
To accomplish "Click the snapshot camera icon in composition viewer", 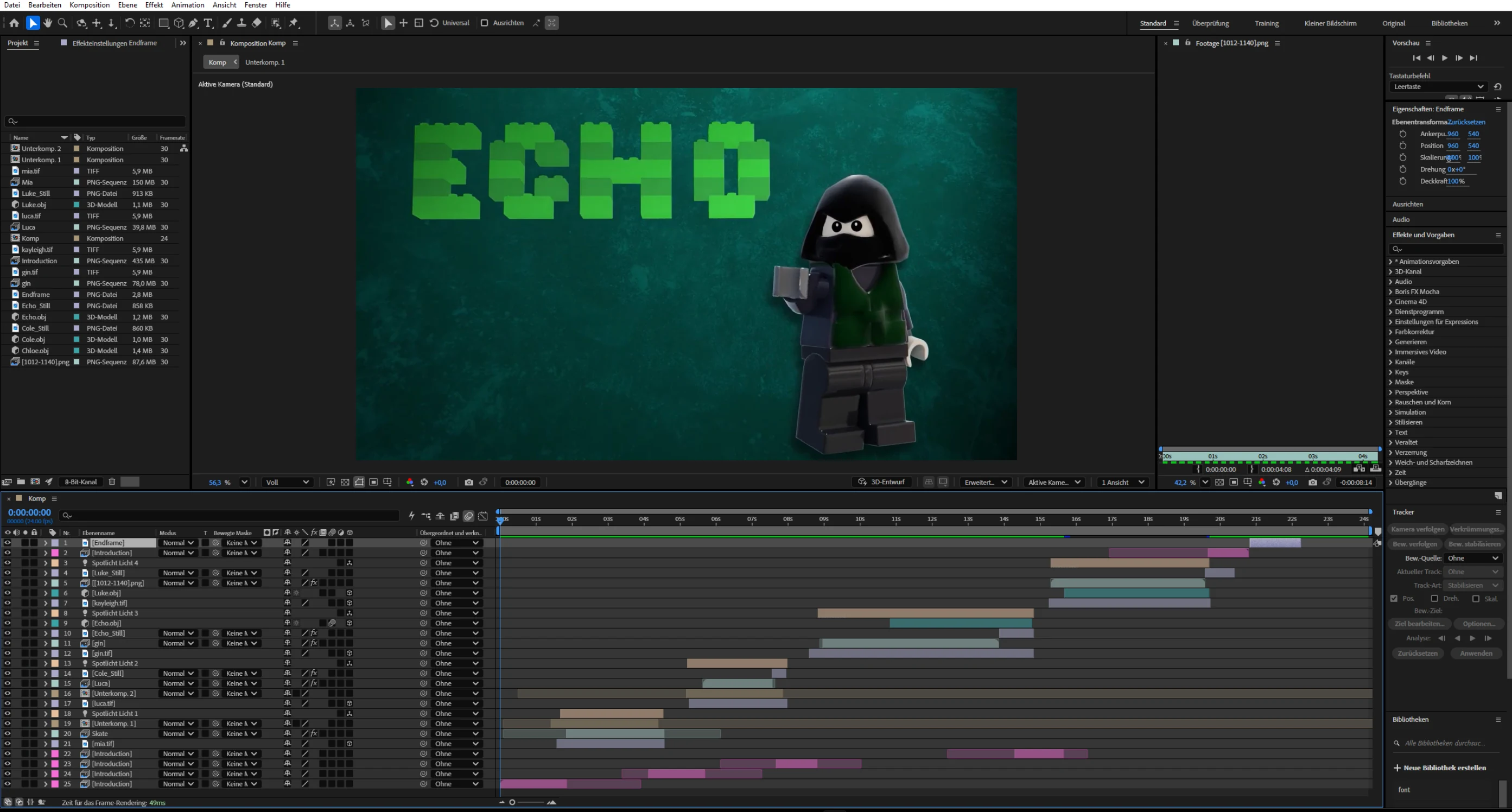I will pos(469,482).
